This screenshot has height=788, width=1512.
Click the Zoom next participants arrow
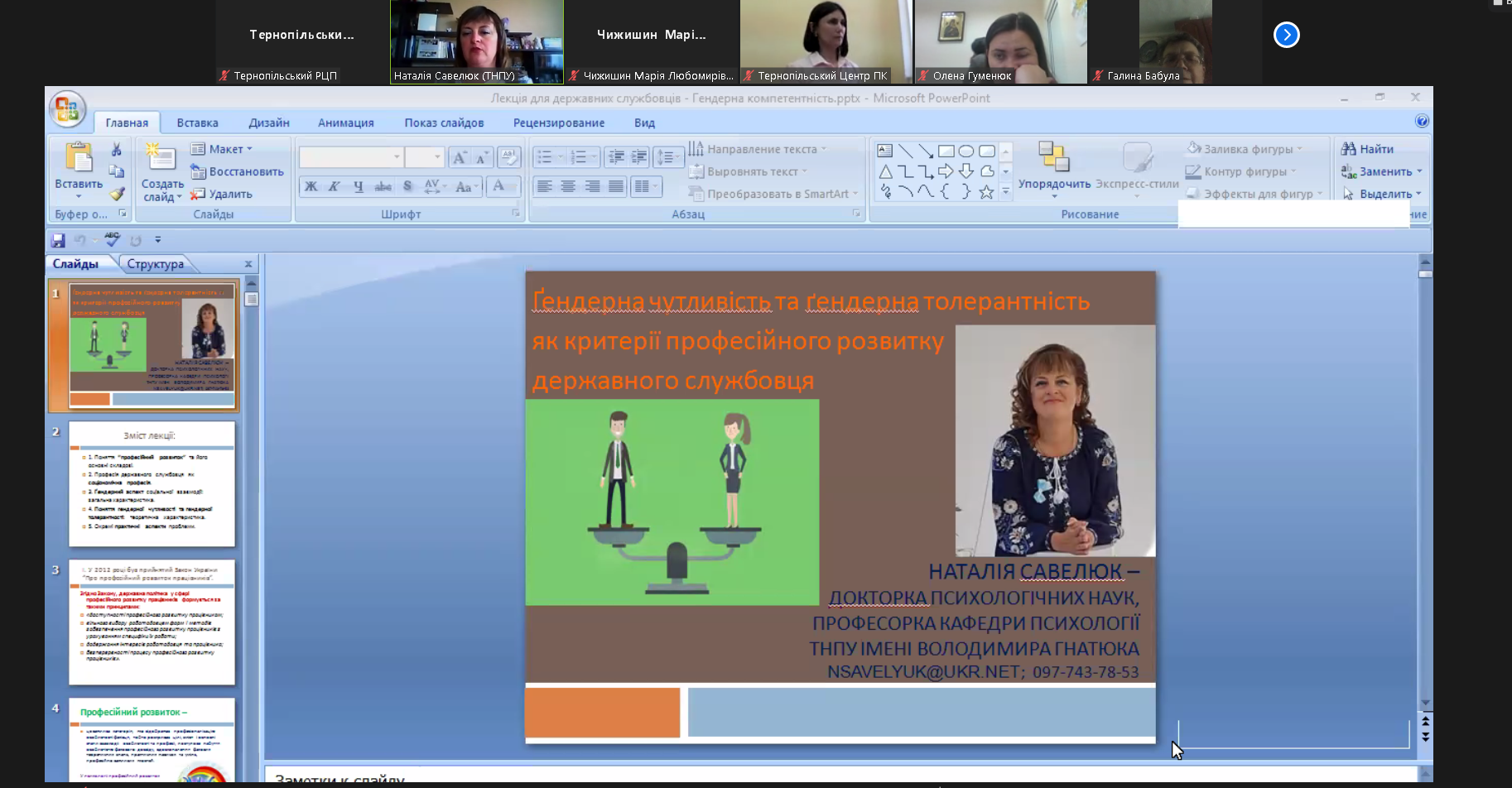click(1287, 35)
